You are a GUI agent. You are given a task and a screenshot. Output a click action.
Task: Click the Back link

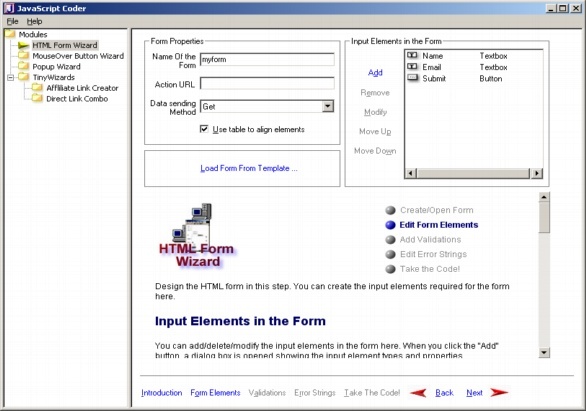click(x=444, y=393)
